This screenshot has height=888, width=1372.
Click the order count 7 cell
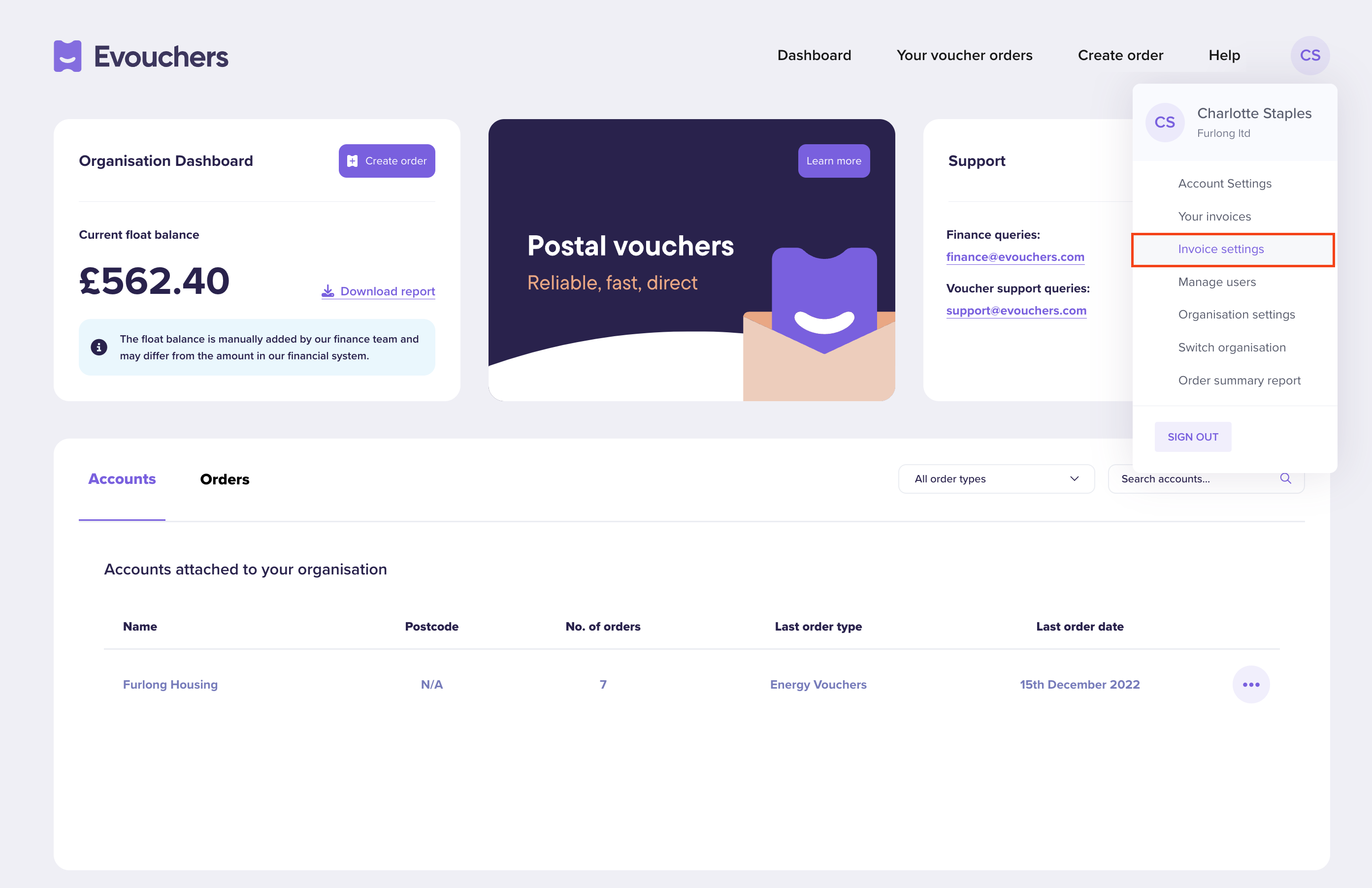[x=602, y=685]
